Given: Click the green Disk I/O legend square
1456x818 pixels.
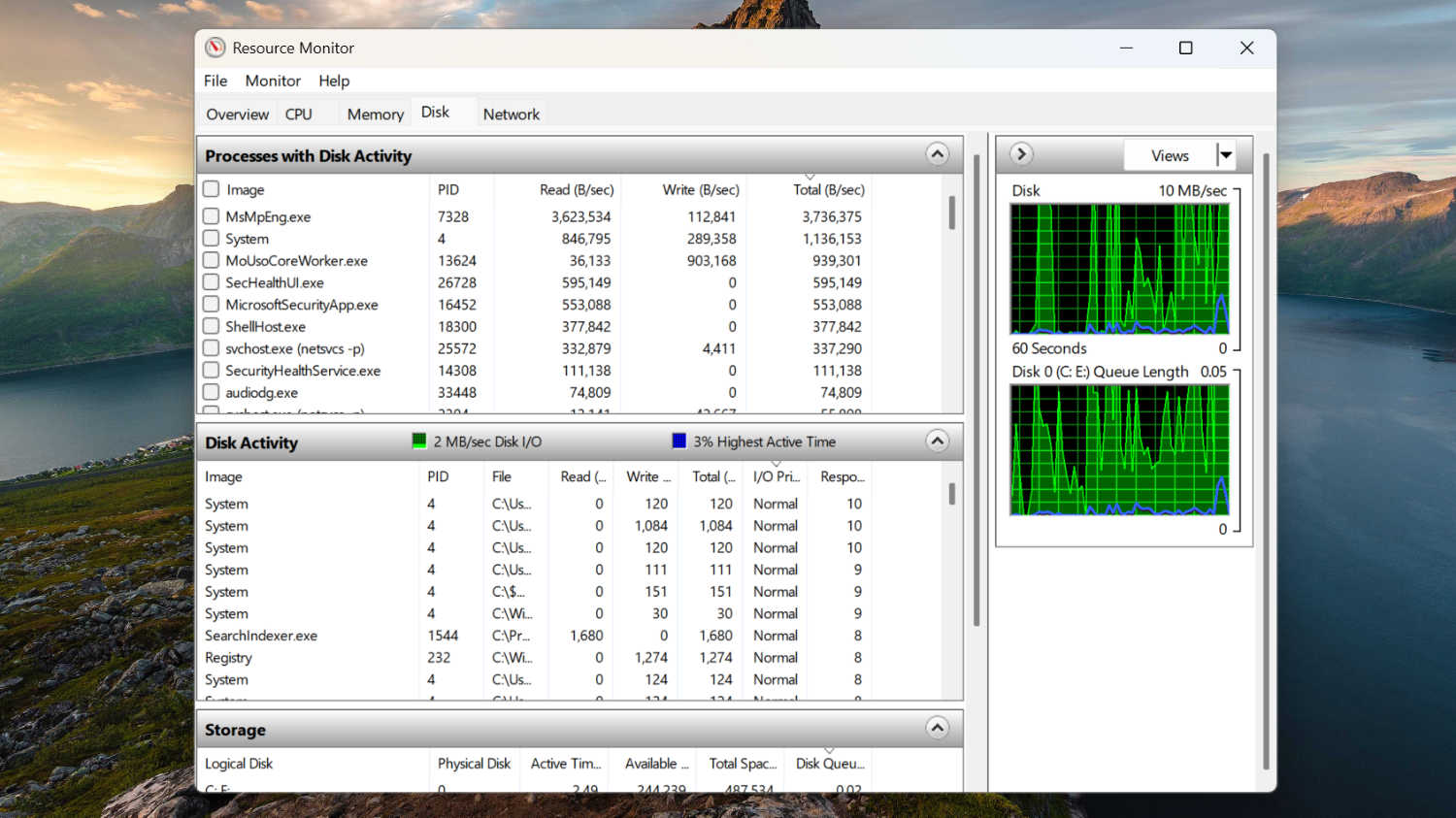Looking at the screenshot, I should pos(419,442).
